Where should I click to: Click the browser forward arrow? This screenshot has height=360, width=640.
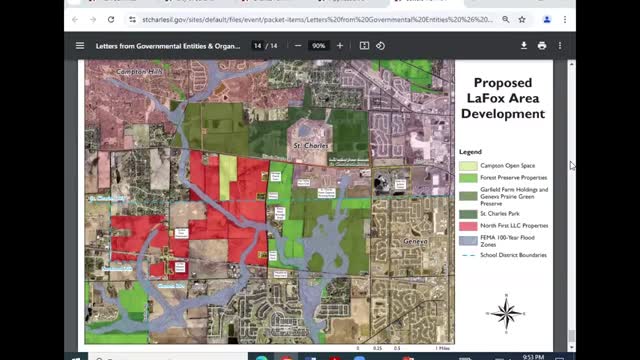[x=93, y=20]
